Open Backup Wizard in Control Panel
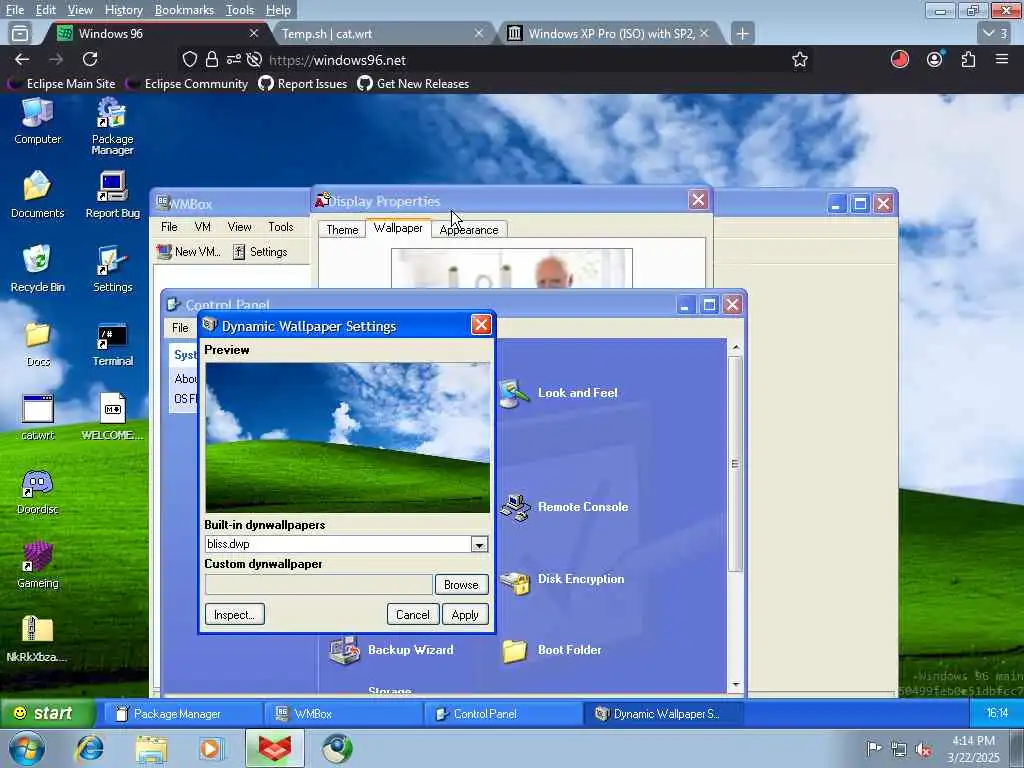Viewport: 1024px width, 768px height. pyautogui.click(x=391, y=650)
